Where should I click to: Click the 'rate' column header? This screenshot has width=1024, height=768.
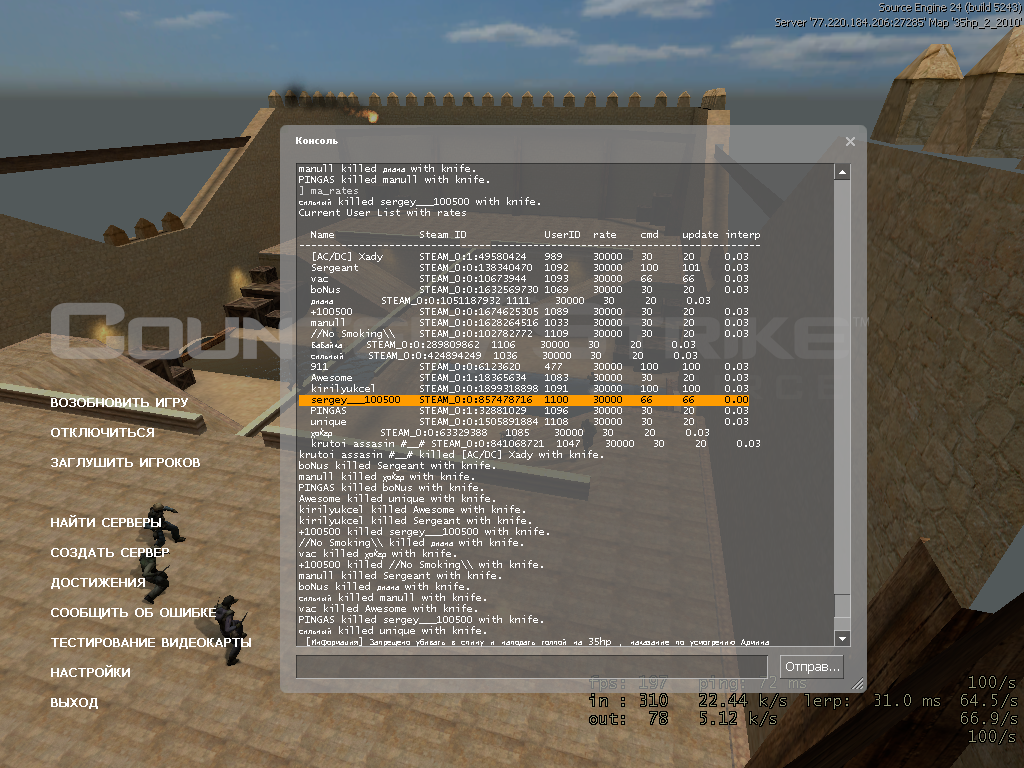point(605,234)
